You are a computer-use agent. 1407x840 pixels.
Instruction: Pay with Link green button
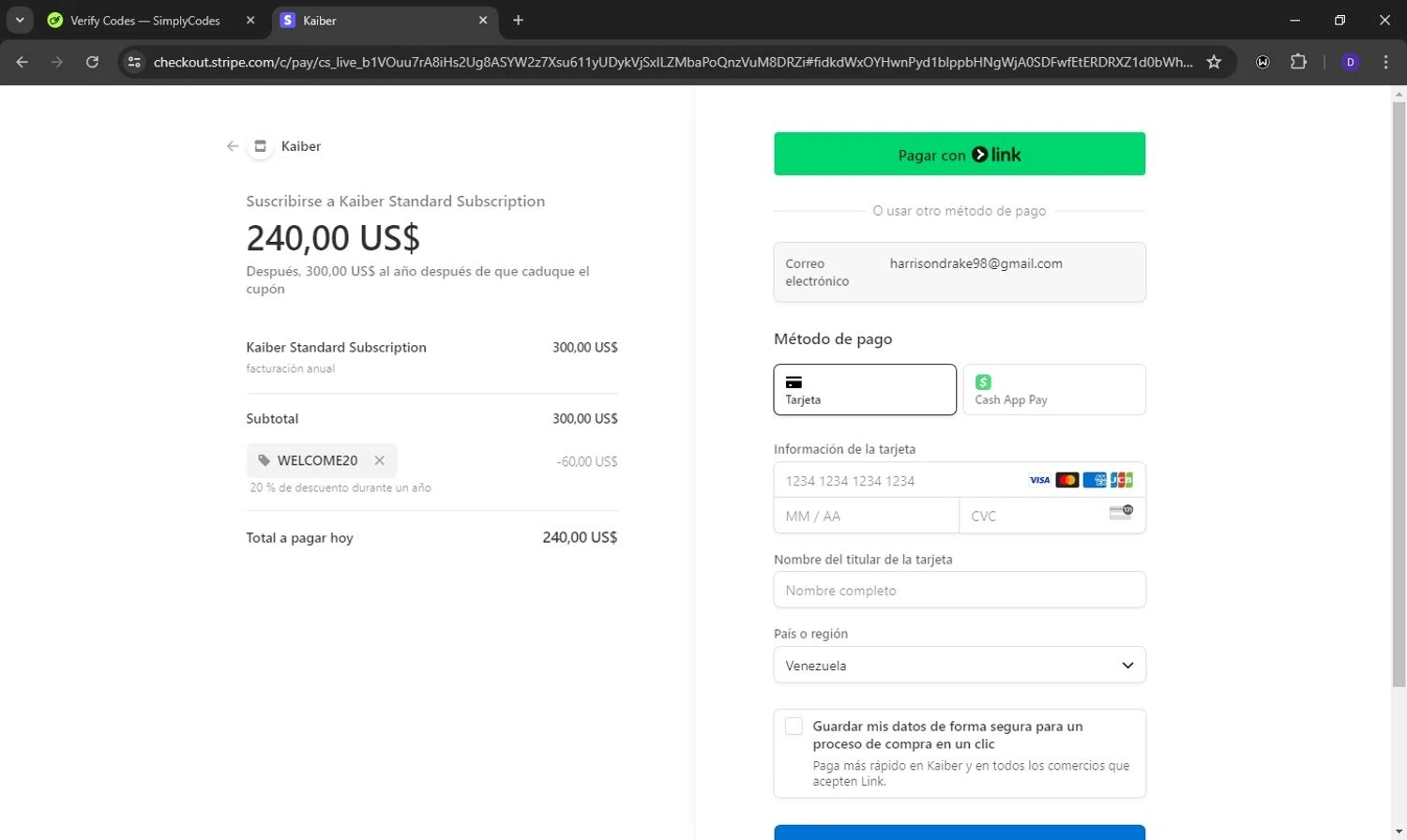click(960, 154)
